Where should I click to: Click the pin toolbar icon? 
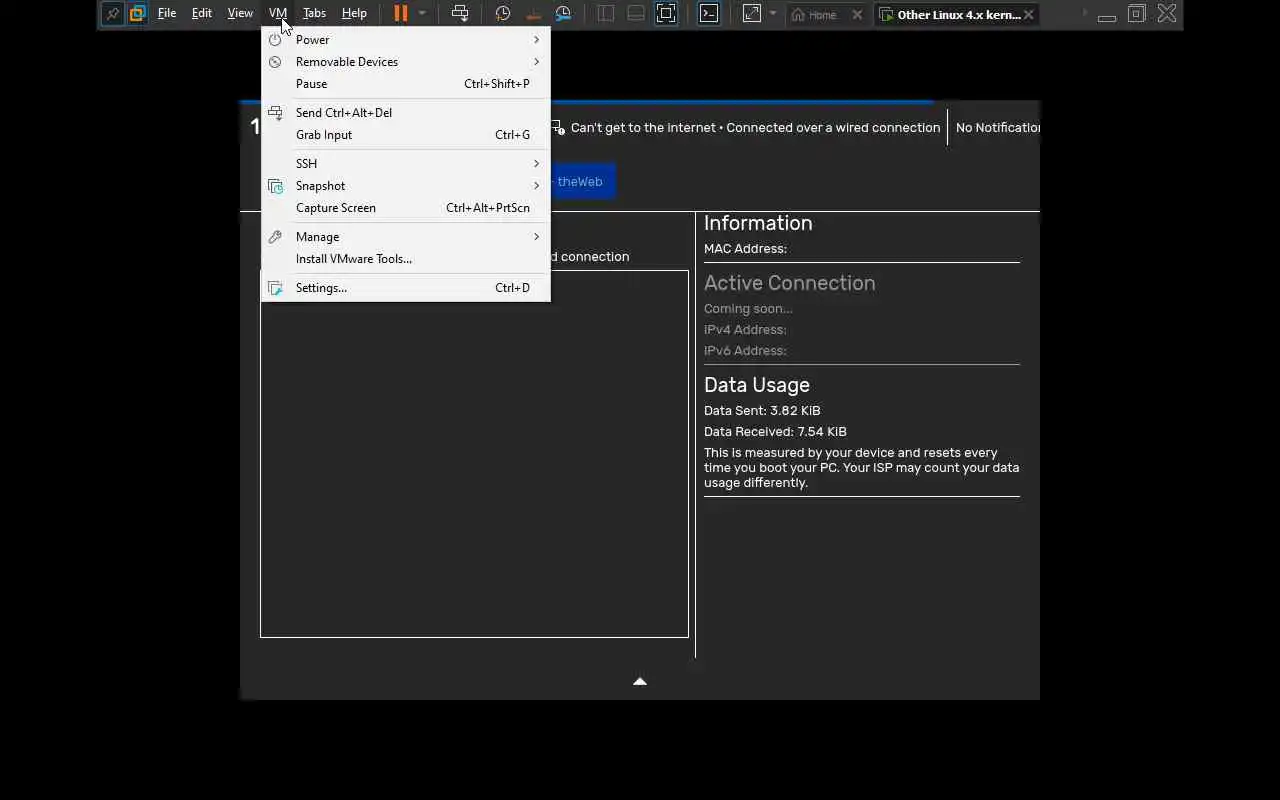pyautogui.click(x=113, y=14)
